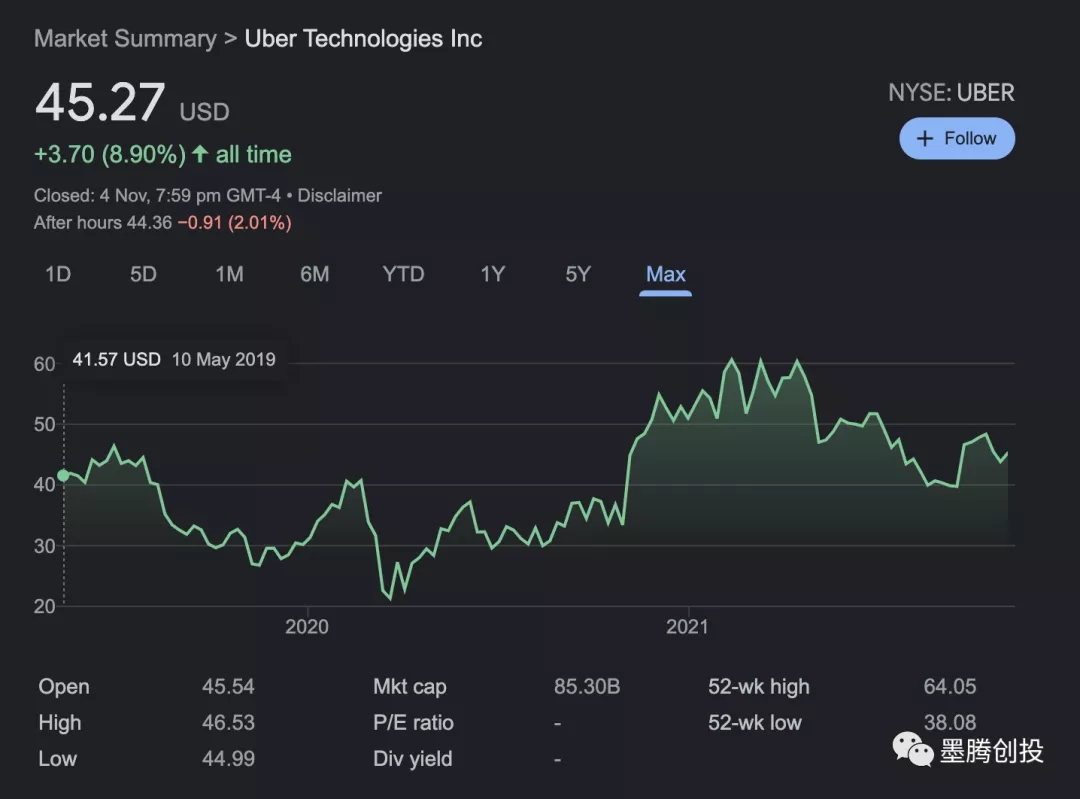Click the 2020 label on chart axis
The image size is (1080, 799).
(x=306, y=627)
